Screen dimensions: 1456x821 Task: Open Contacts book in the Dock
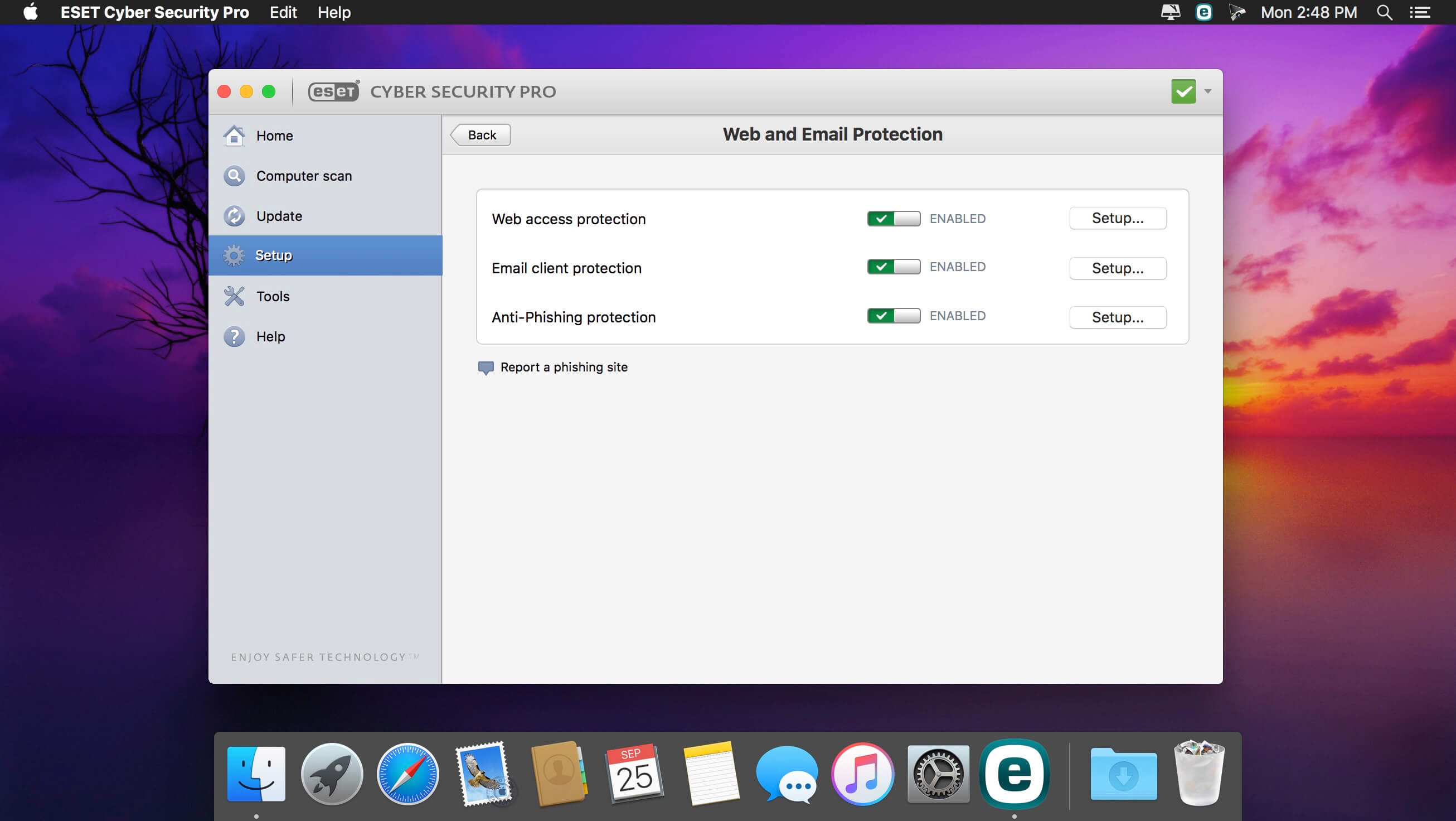pos(559,774)
